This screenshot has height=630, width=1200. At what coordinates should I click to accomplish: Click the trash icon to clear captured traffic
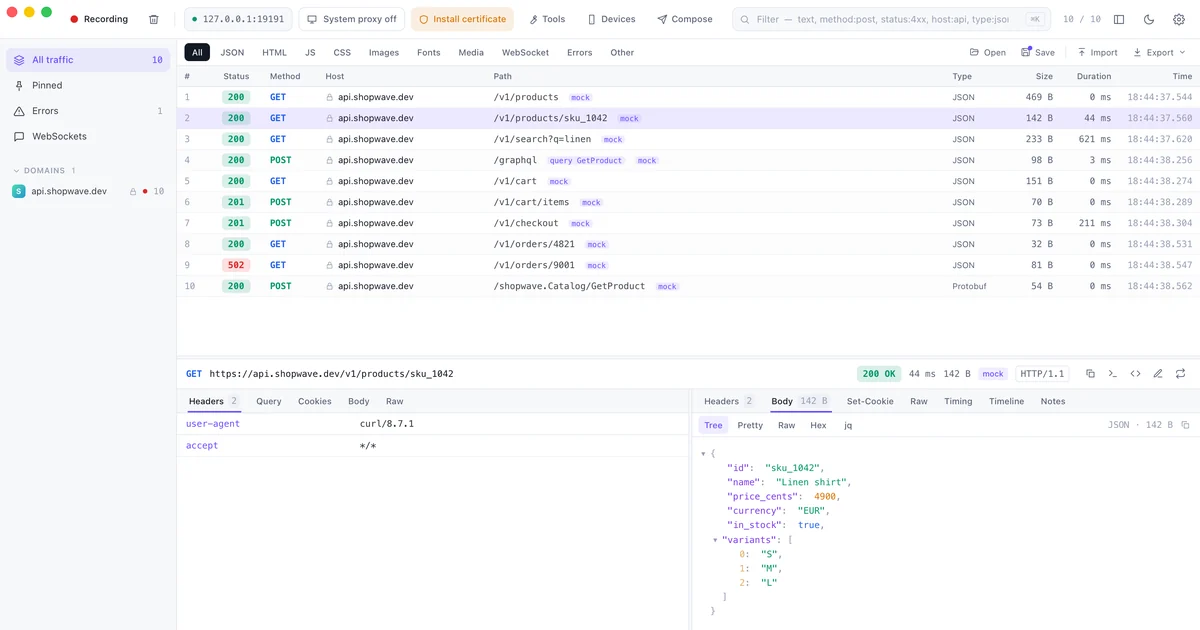point(153,19)
